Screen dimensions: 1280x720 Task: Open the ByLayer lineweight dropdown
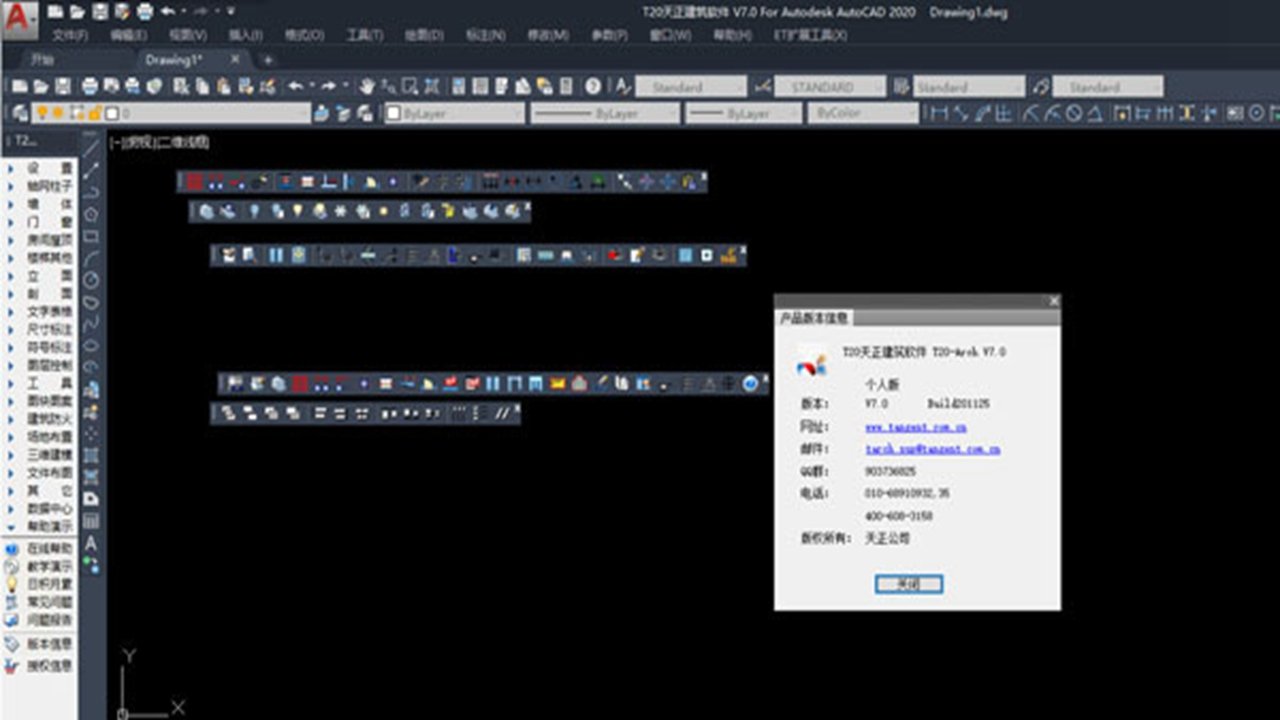tap(743, 113)
